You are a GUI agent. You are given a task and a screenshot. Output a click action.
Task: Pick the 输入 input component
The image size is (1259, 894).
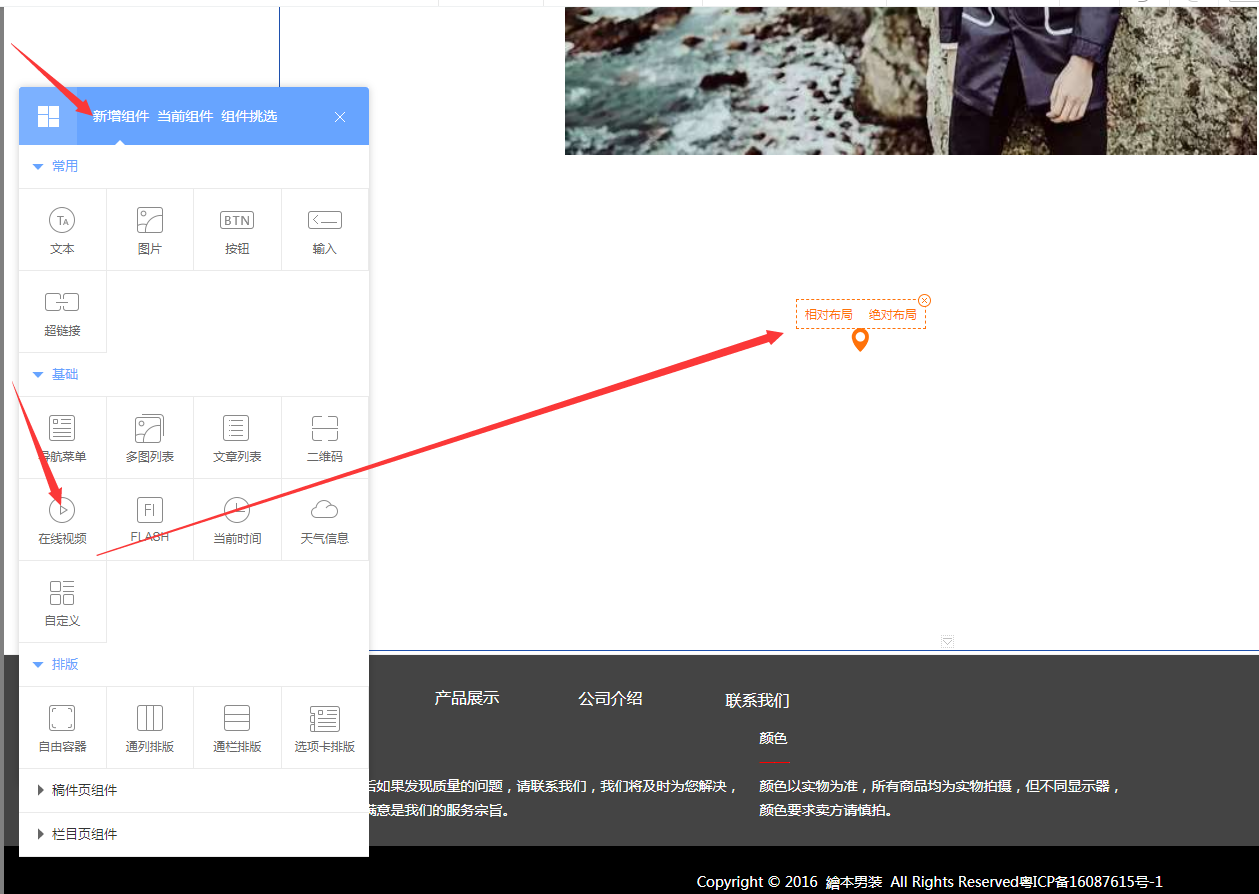point(324,221)
